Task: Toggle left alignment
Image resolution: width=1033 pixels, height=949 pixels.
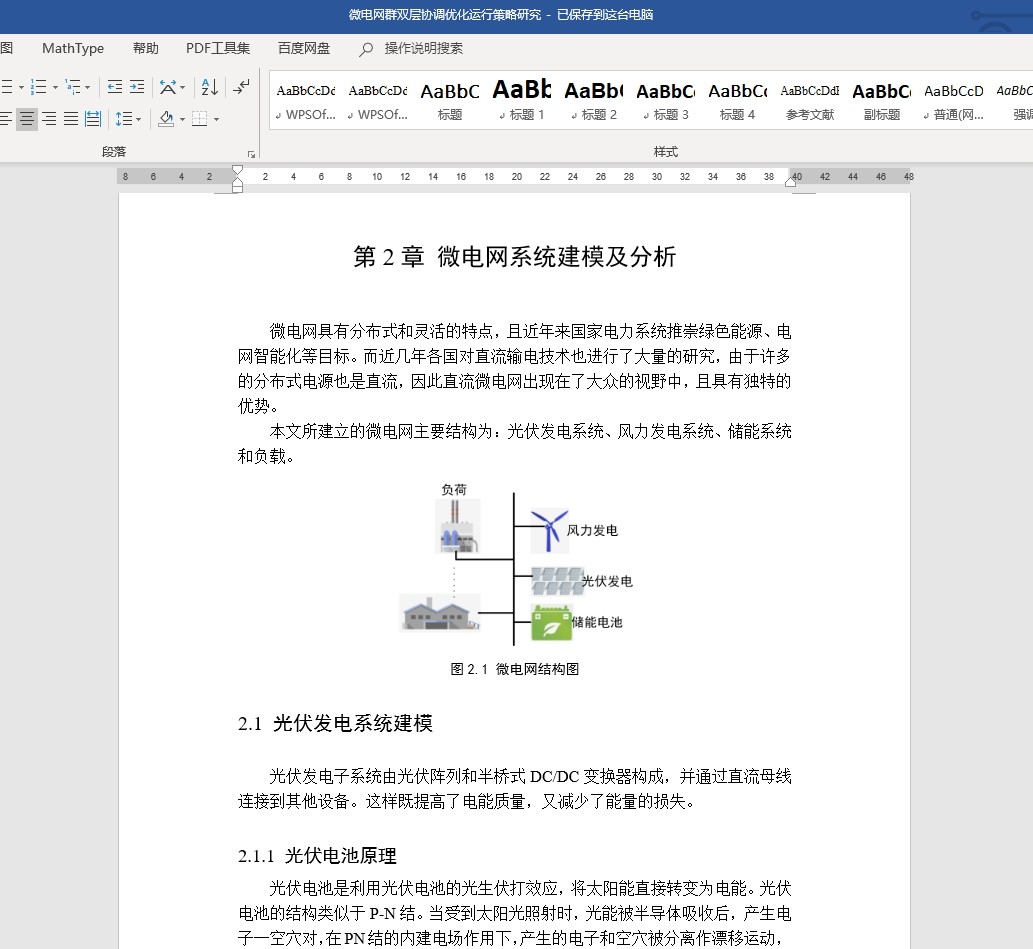Action: 6,119
